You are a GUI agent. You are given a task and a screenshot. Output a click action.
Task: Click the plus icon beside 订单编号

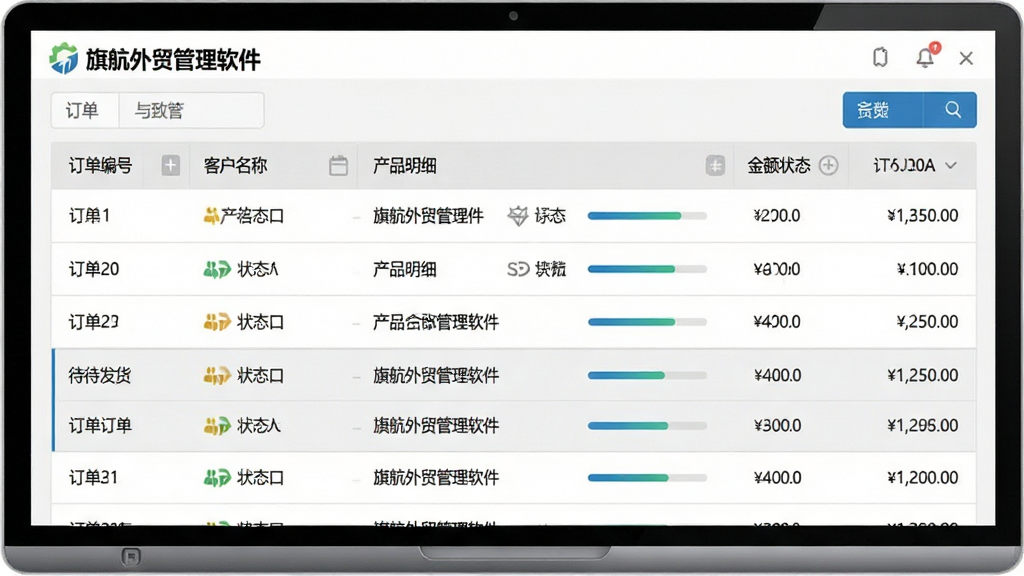click(170, 165)
